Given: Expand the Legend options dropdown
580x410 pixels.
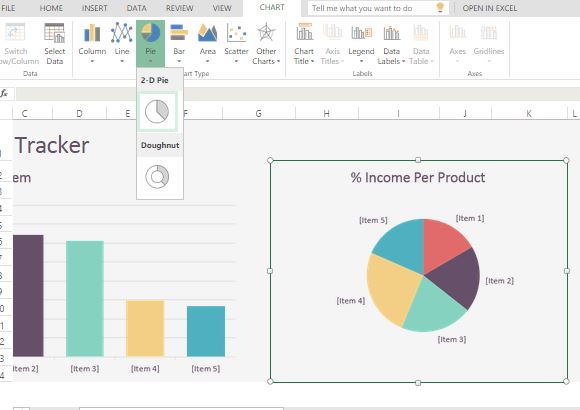Looking at the screenshot, I should pyautogui.click(x=361, y=43).
